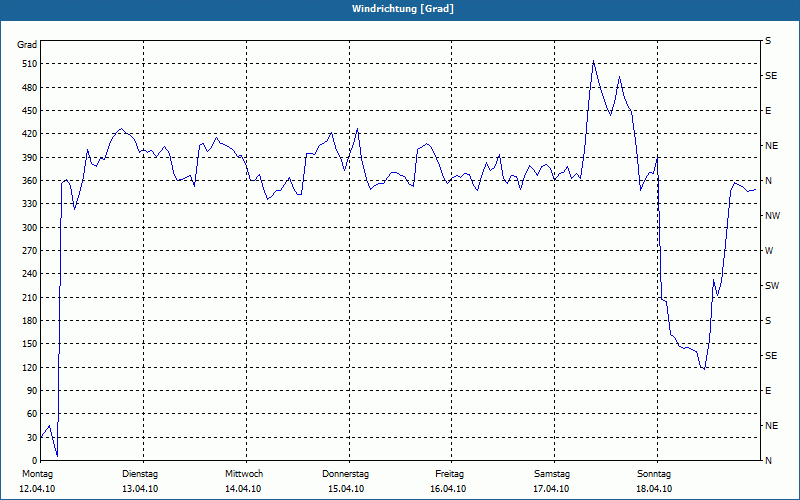This screenshot has height=500, width=800.
Task: Click the date '17.04.10'
Action: click(x=551, y=489)
